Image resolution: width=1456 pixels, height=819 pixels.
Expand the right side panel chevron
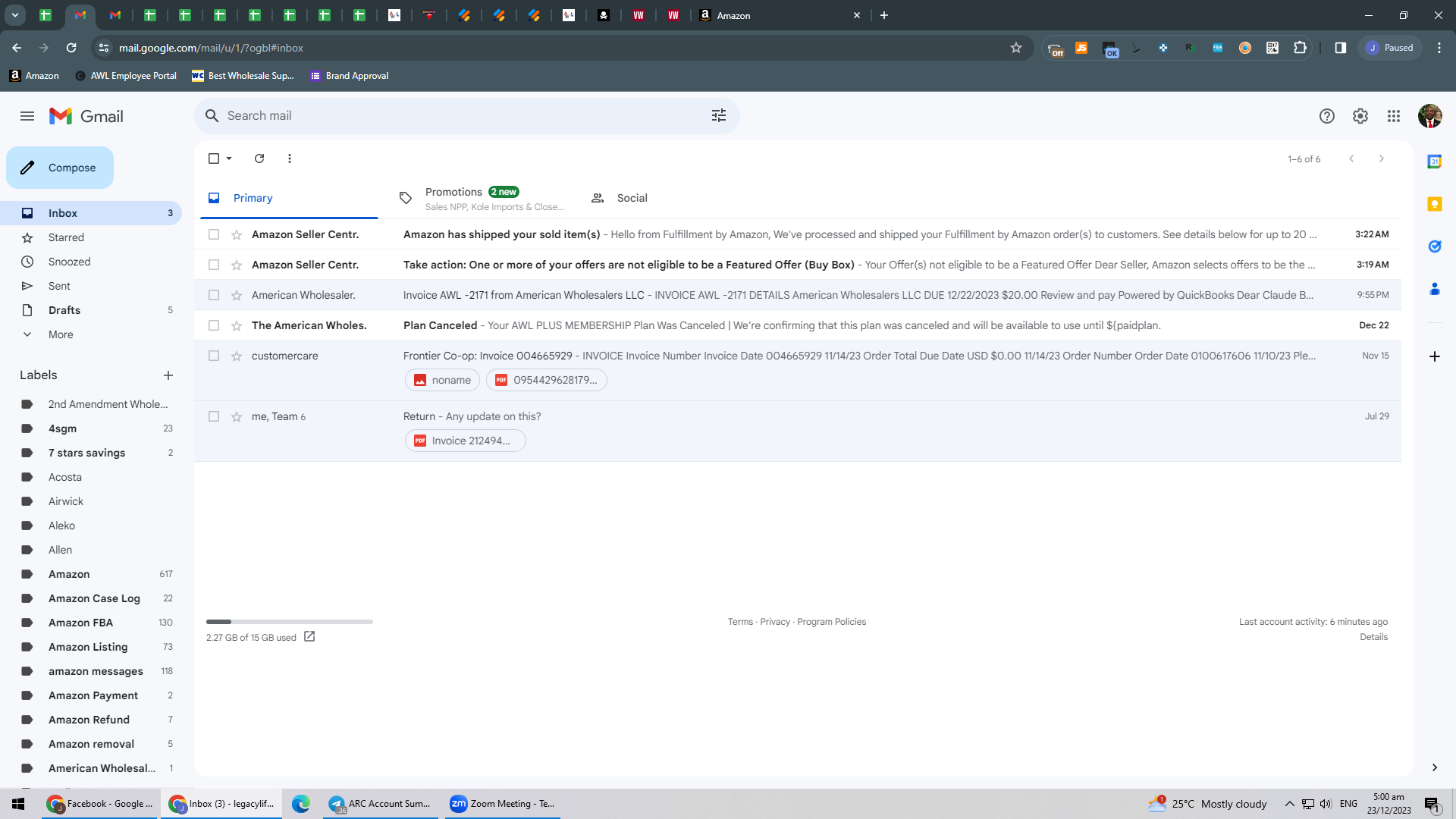click(x=1434, y=767)
